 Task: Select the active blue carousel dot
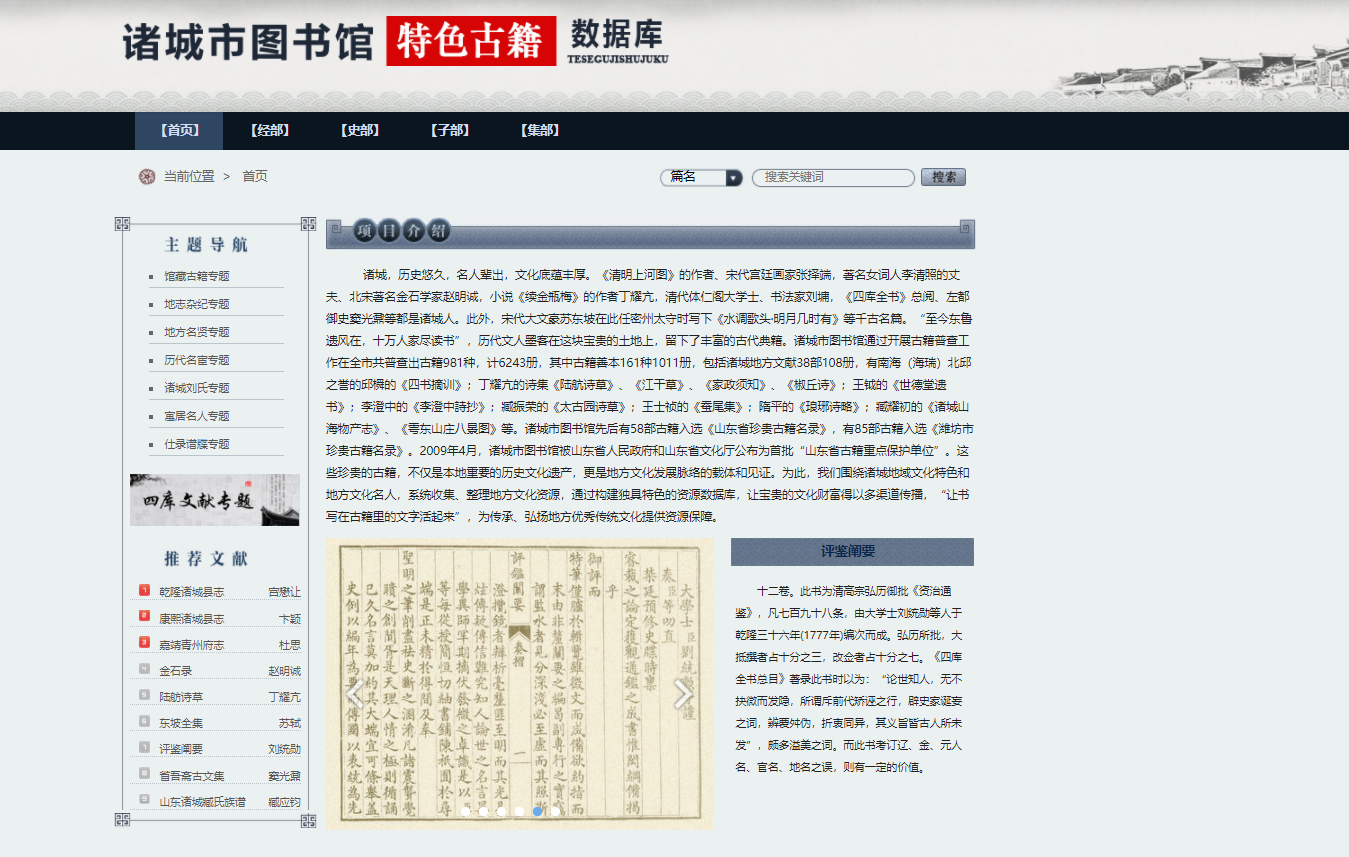pos(537,811)
